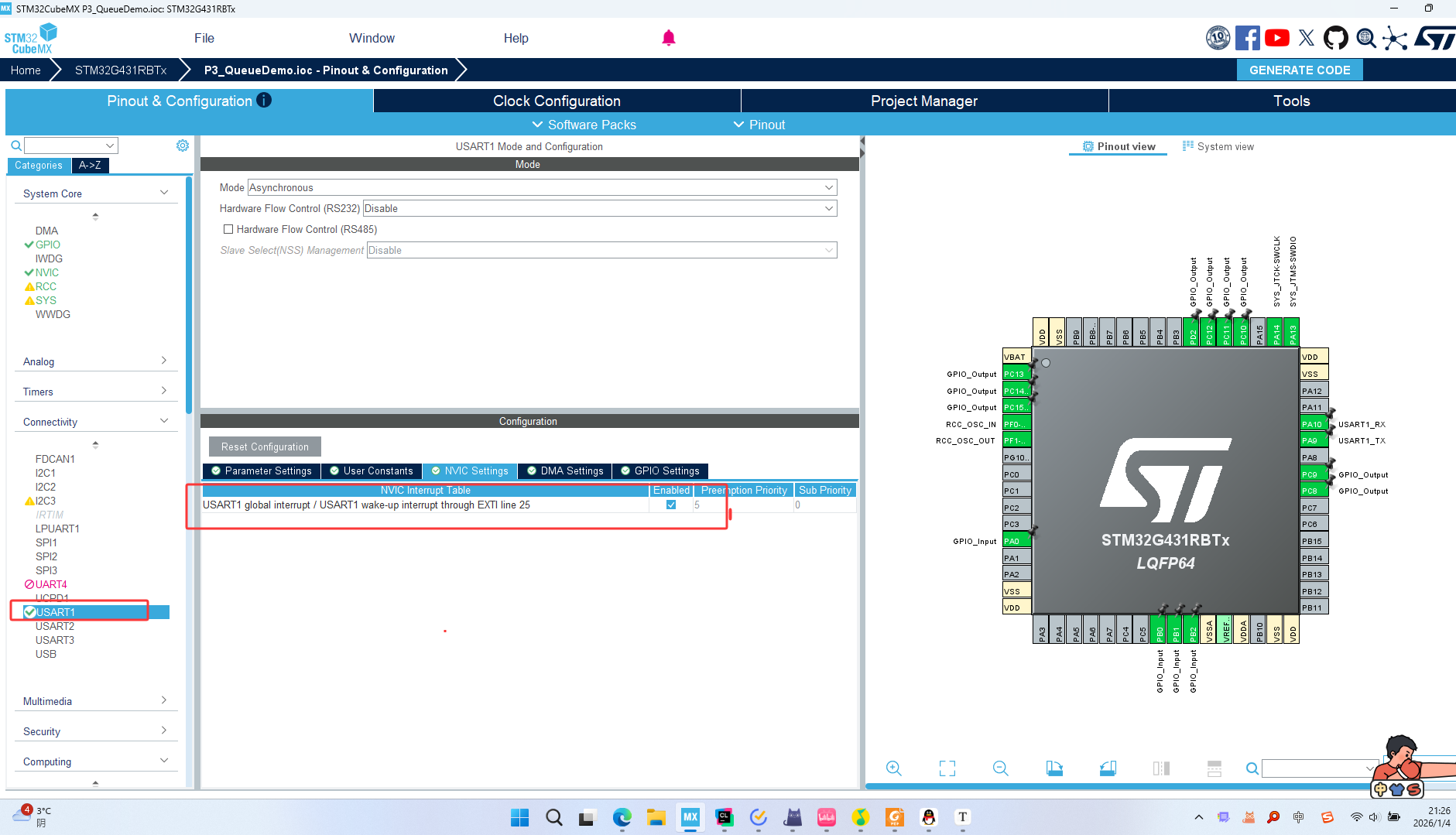Open the GitHub icon link
Screen dimensions: 1456x835
[x=1336, y=38]
